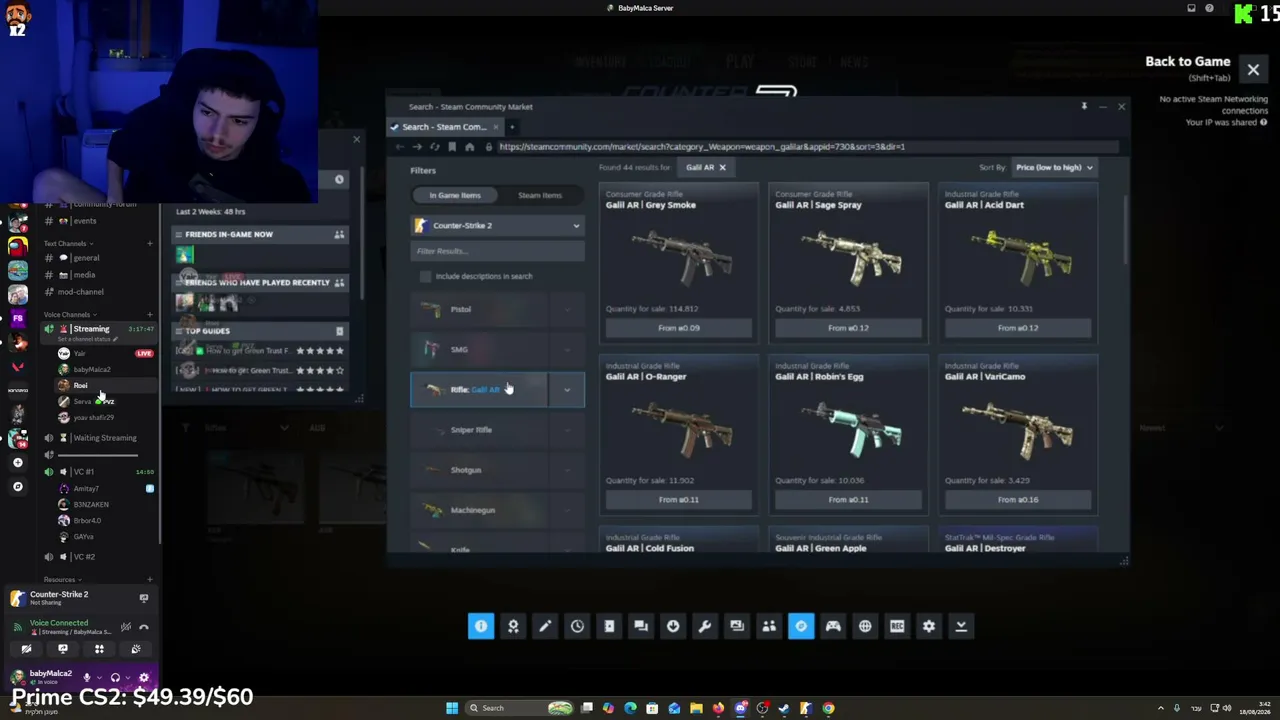Expand the Rifle filter chevron
The height and width of the screenshot is (720, 1280).
[567, 390]
